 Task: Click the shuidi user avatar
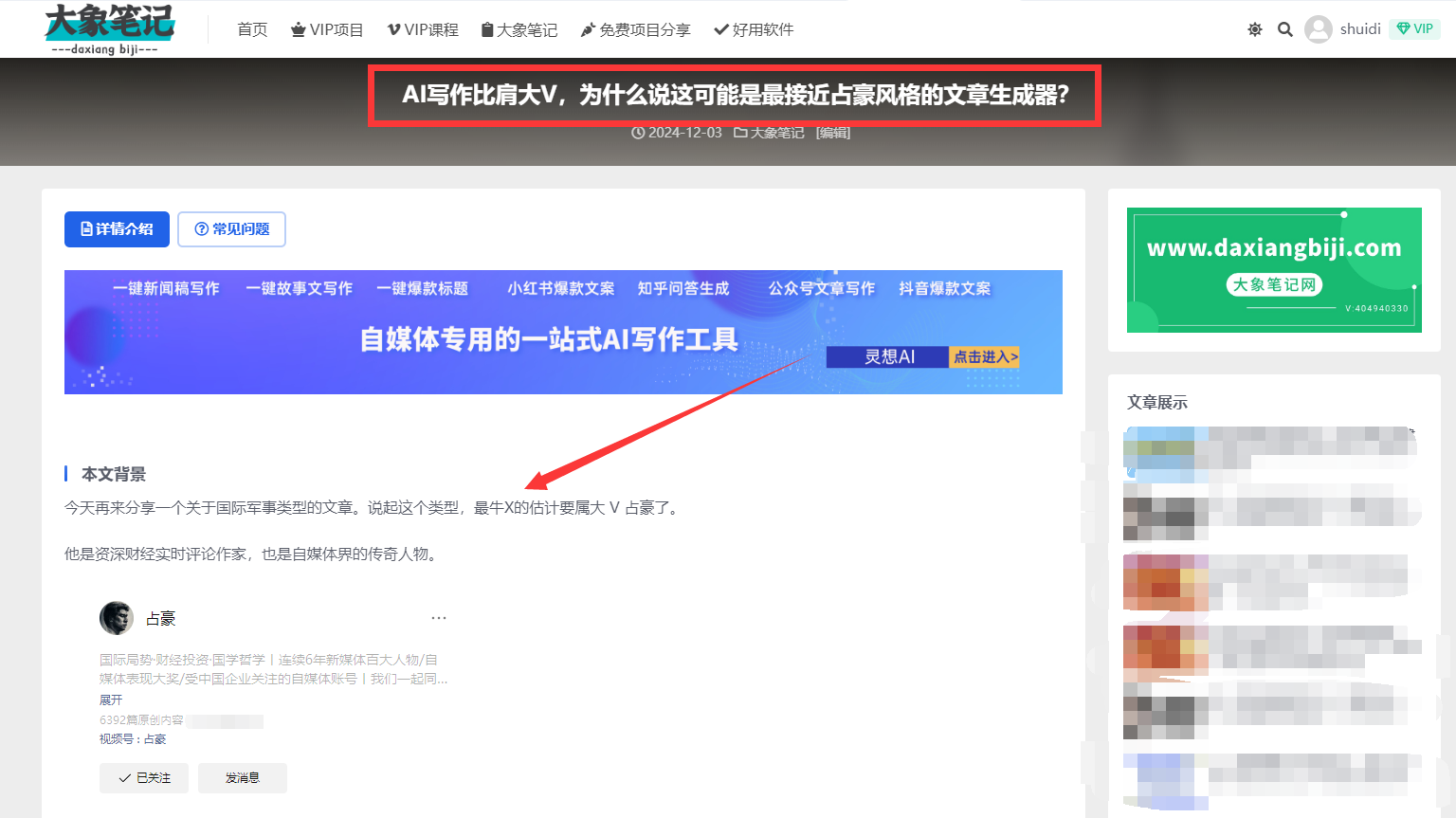1318,29
